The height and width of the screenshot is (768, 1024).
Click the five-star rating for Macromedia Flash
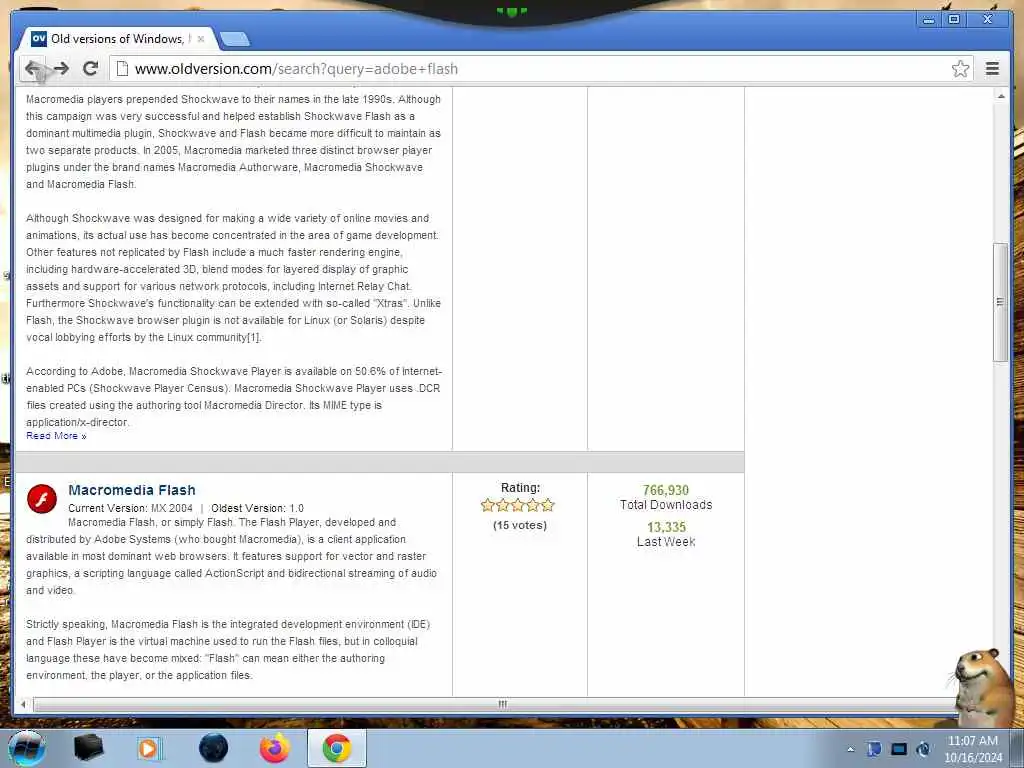coord(517,505)
